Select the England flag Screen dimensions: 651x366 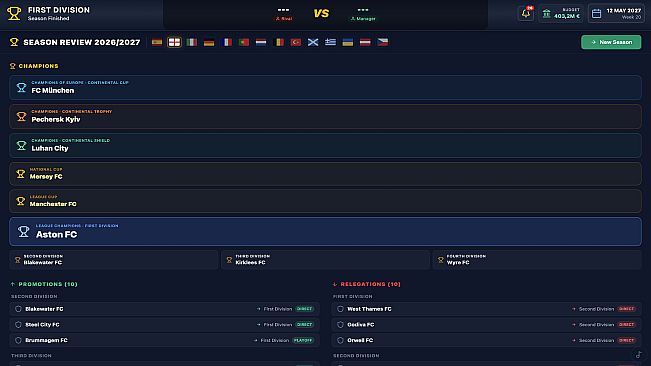coord(174,42)
